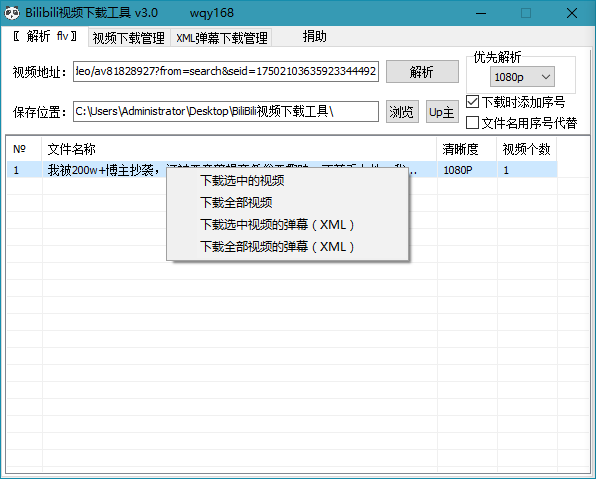This screenshot has height=479, width=596.
Task: Click the 文件名称 column header
Action: click(x=239, y=149)
